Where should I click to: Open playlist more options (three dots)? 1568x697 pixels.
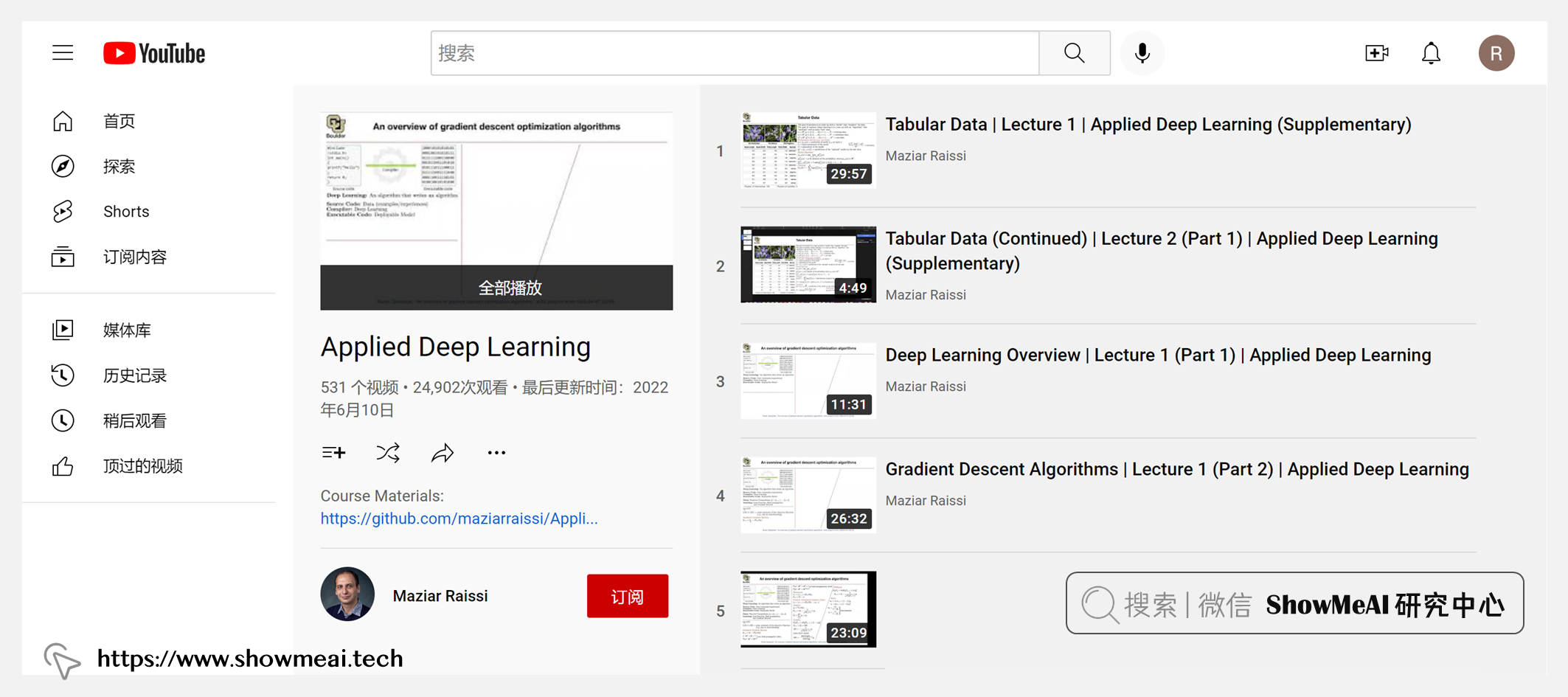click(x=496, y=453)
